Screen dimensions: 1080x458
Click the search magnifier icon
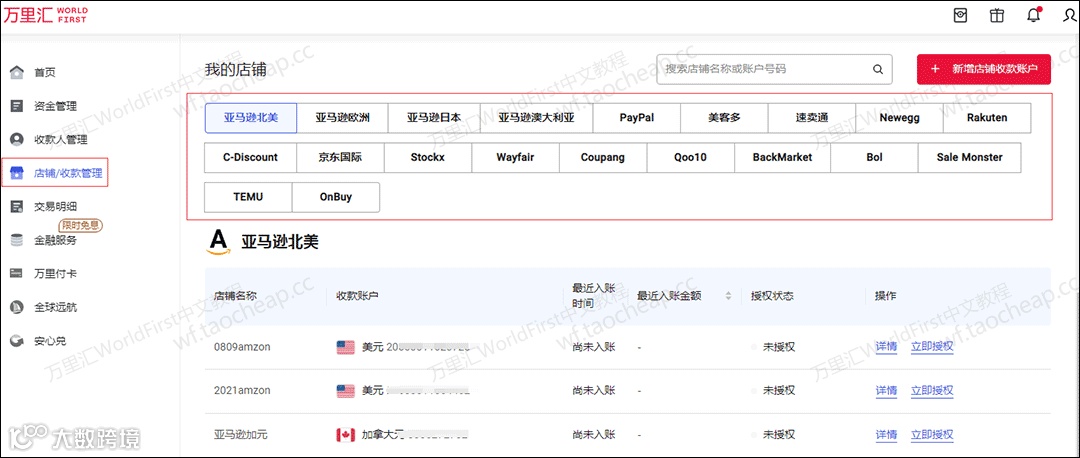(x=878, y=69)
